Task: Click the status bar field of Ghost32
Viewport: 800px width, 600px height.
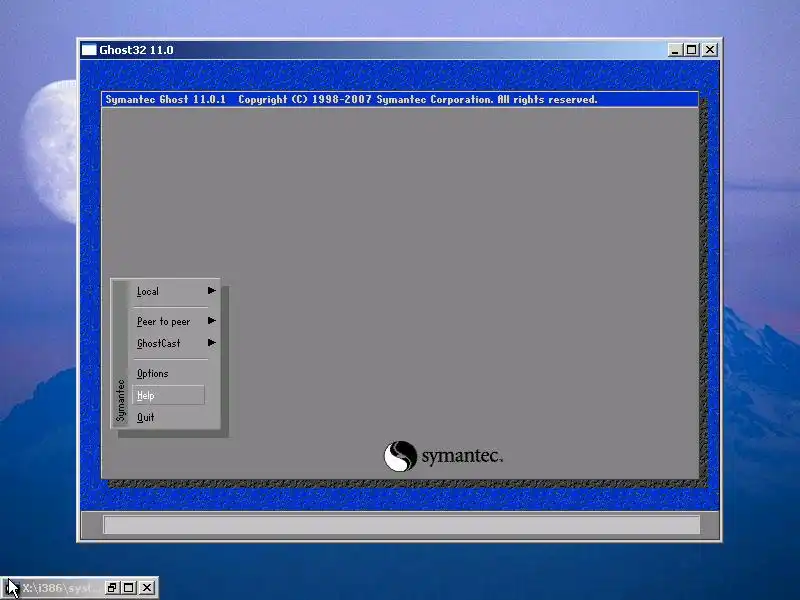Action: [x=402, y=524]
